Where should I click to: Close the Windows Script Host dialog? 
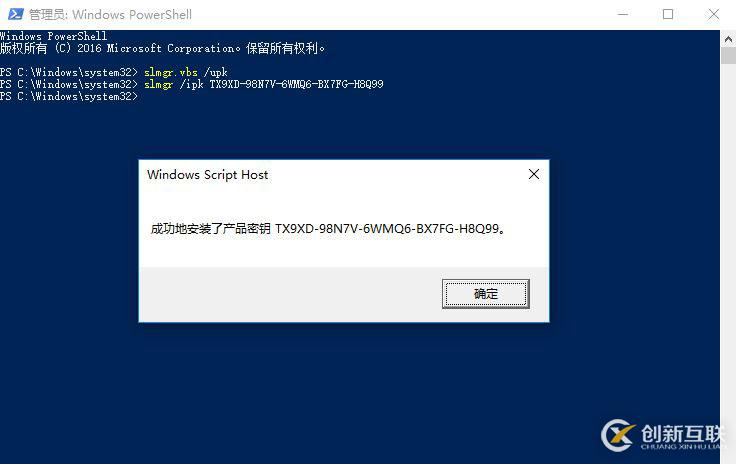[x=534, y=175]
